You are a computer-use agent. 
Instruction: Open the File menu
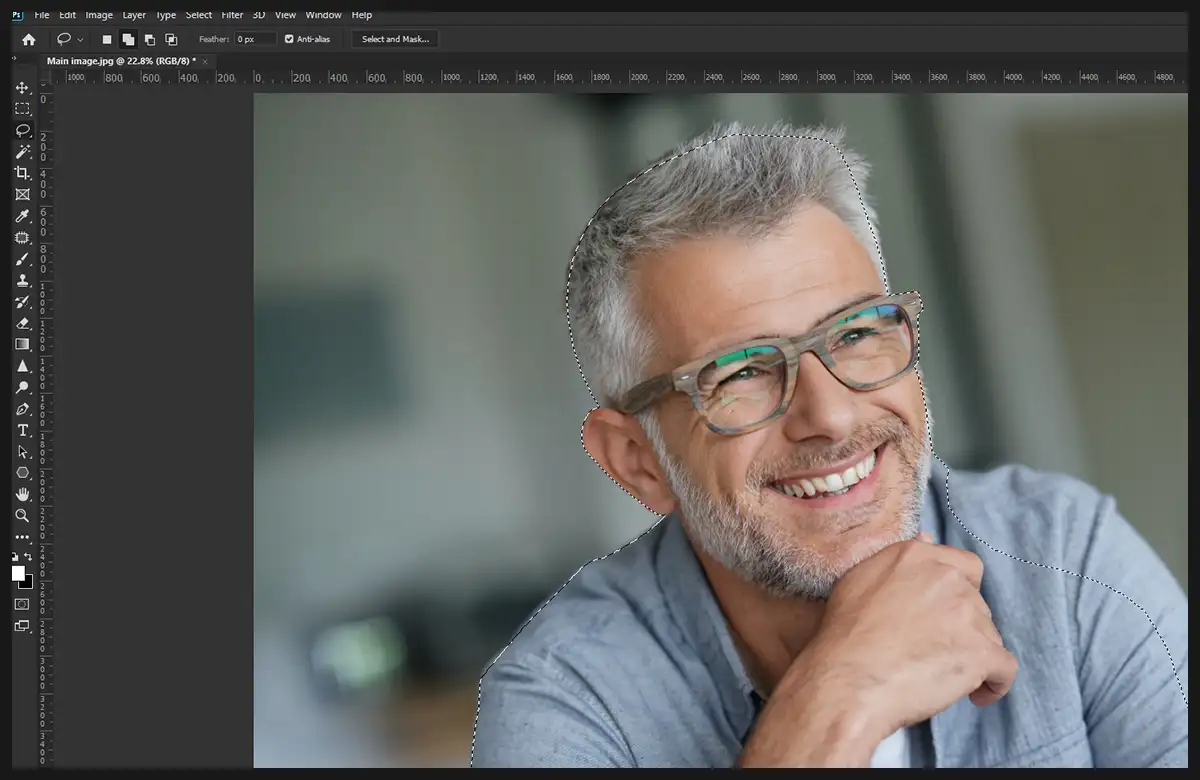click(x=42, y=15)
